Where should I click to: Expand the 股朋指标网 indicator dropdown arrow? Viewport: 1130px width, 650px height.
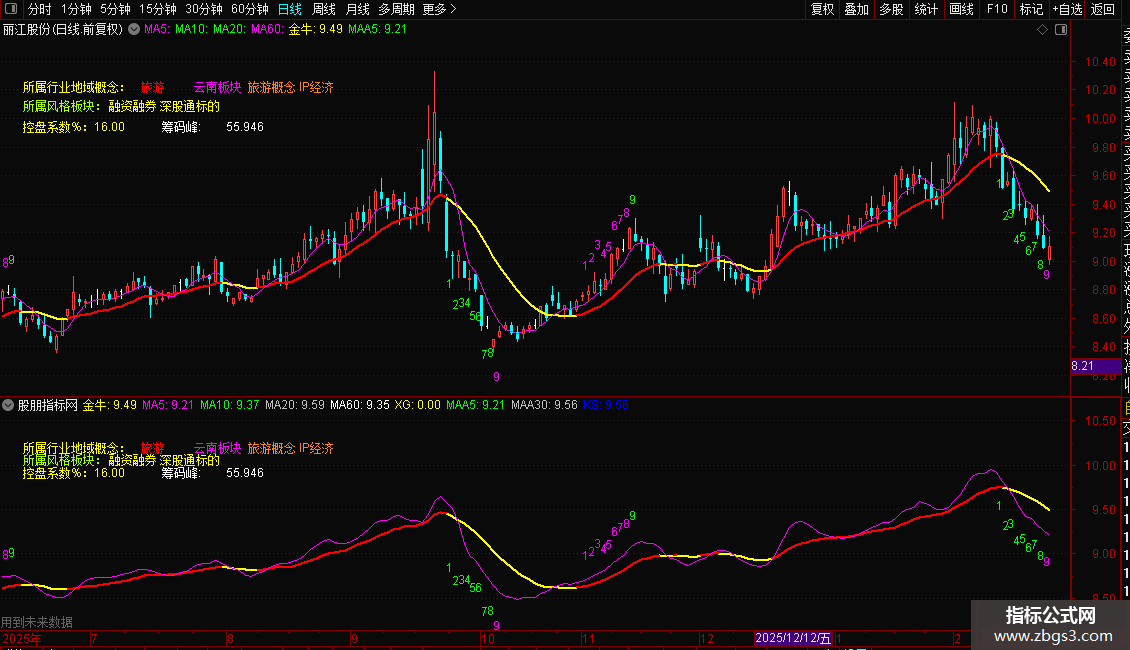pyautogui.click(x=9, y=406)
